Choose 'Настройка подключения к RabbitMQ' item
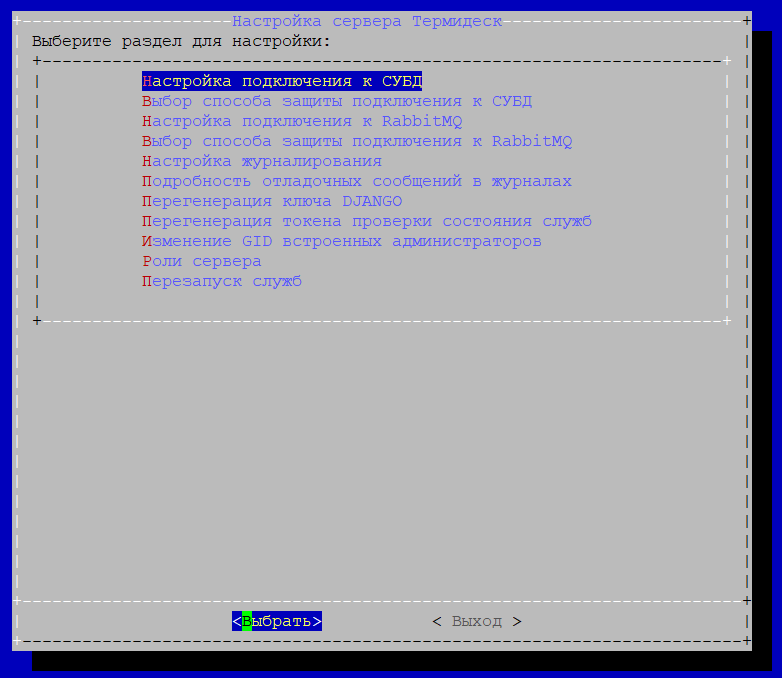Screen dimensions: 782x678 point(302,121)
